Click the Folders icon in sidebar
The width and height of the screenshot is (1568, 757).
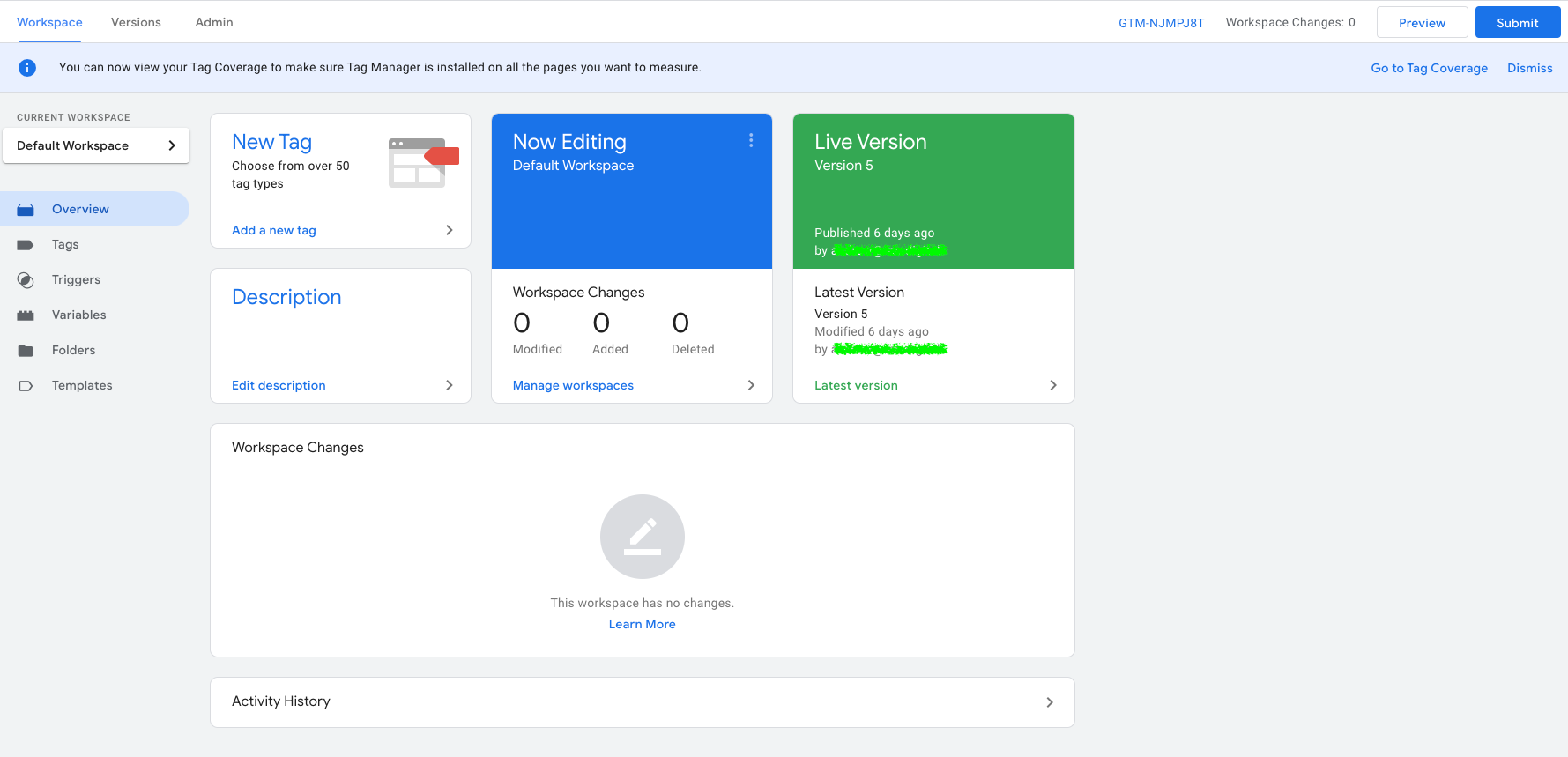click(x=26, y=351)
